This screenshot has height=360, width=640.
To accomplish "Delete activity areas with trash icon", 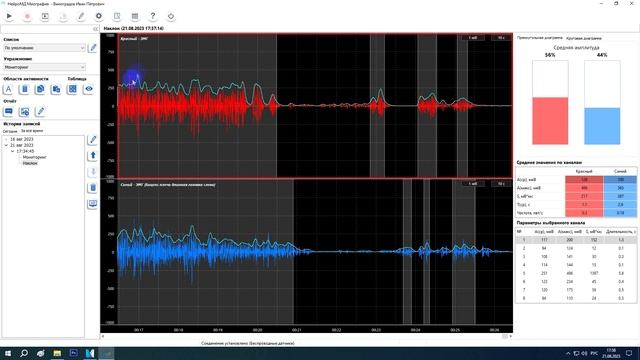I will pos(24,89).
